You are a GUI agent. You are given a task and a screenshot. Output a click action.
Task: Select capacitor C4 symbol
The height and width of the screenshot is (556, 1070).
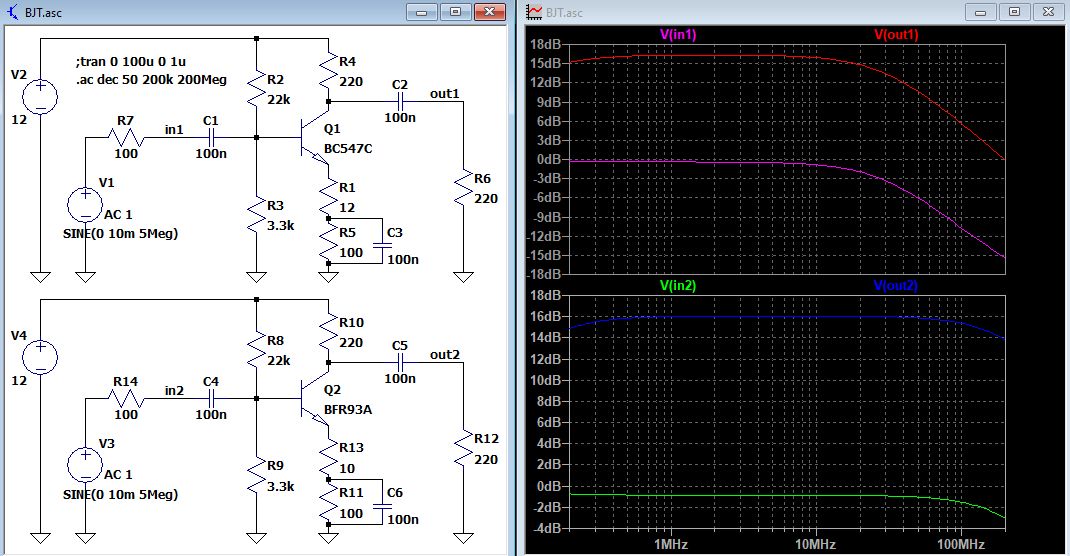(211, 398)
